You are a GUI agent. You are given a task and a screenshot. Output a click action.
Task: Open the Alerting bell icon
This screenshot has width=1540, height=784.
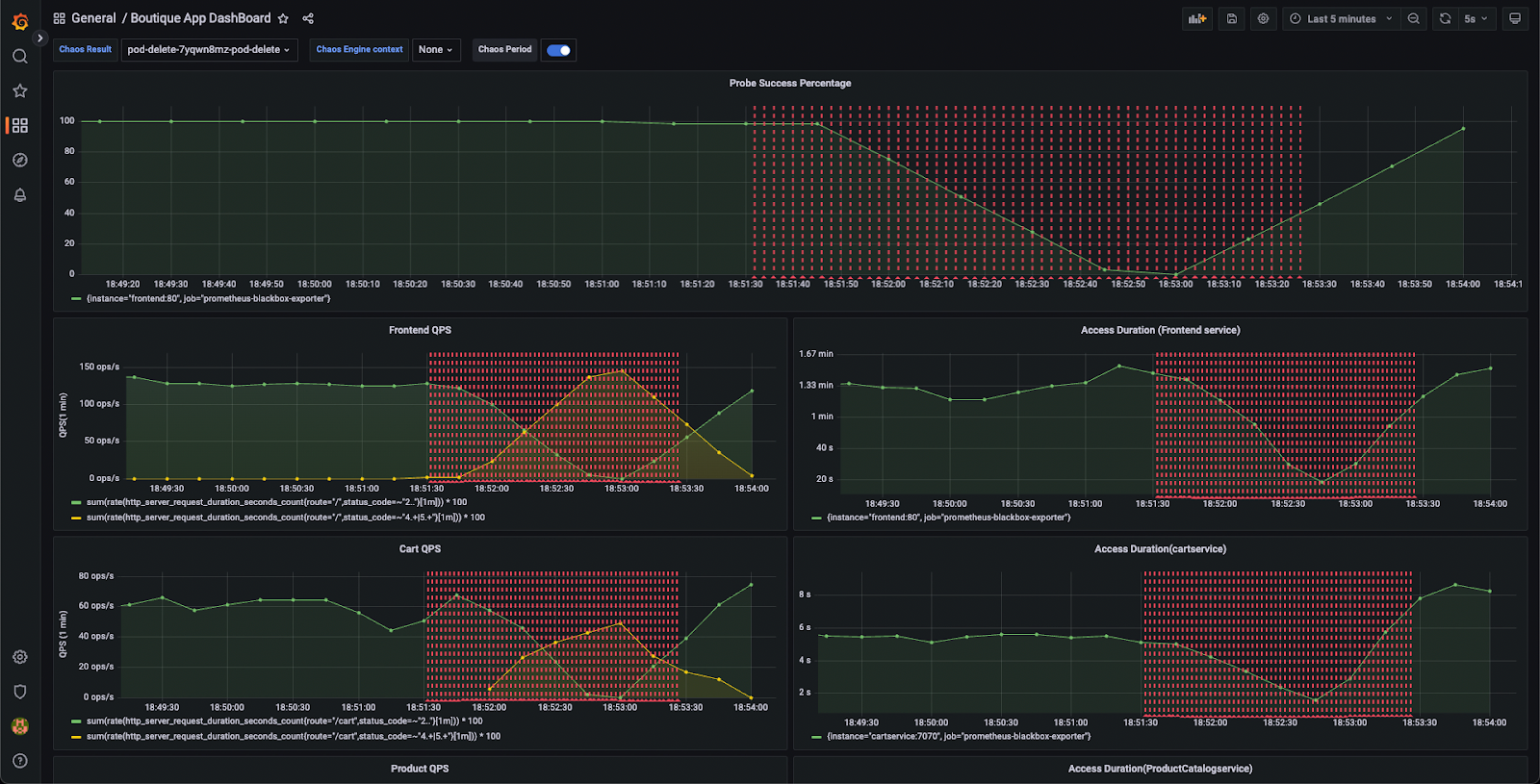coord(19,195)
